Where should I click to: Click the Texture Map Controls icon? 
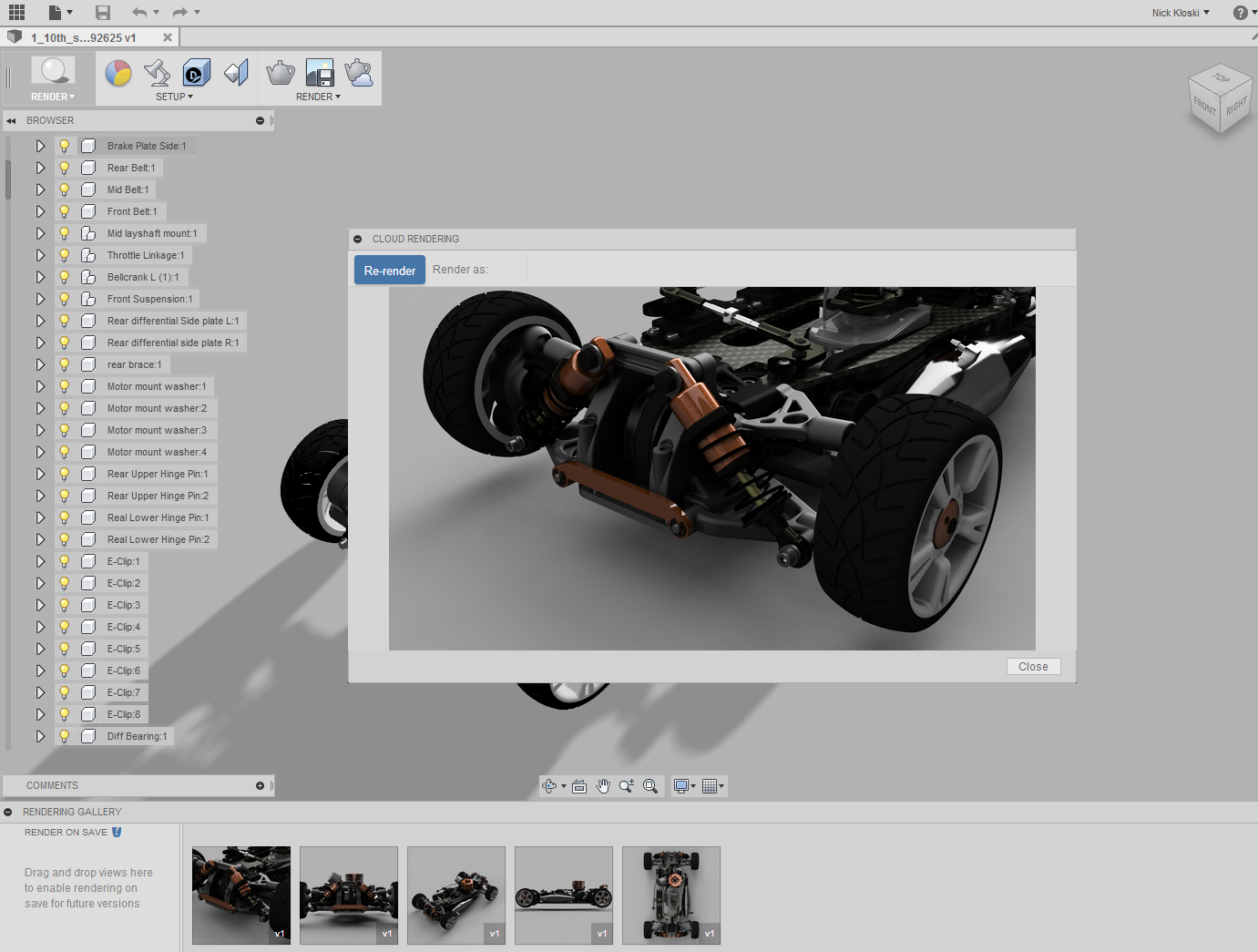(236, 73)
